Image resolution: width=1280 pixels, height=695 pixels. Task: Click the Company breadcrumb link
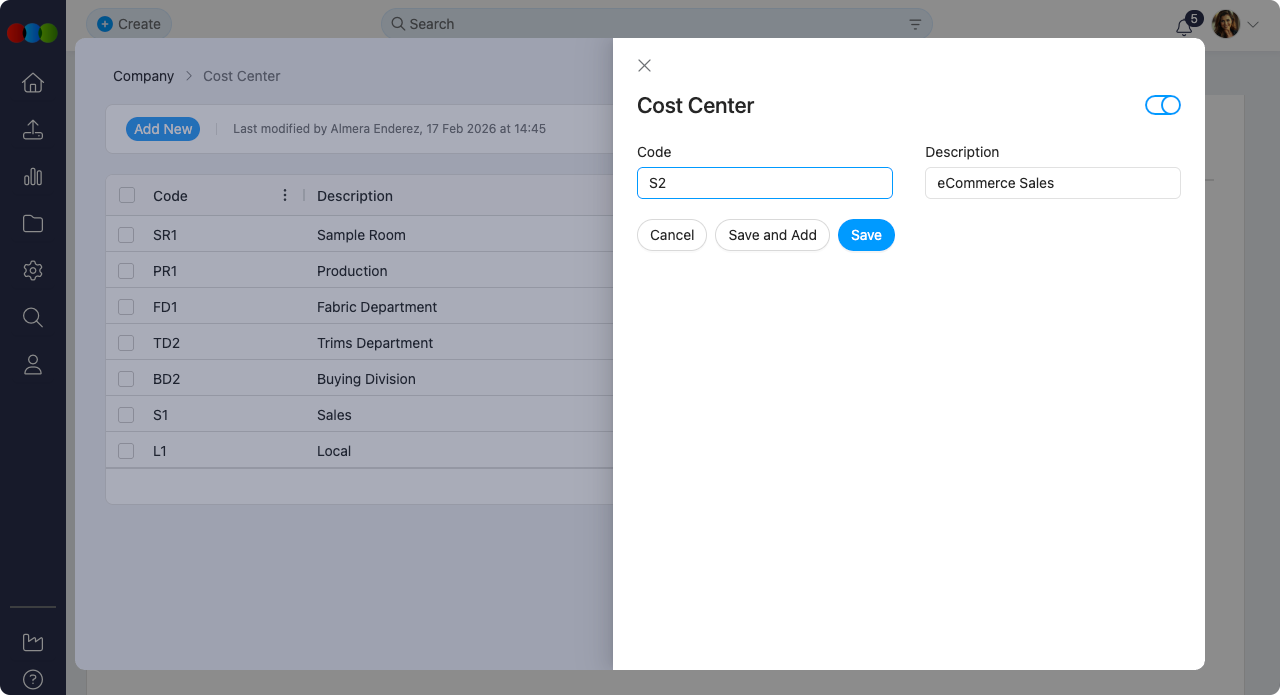143,76
